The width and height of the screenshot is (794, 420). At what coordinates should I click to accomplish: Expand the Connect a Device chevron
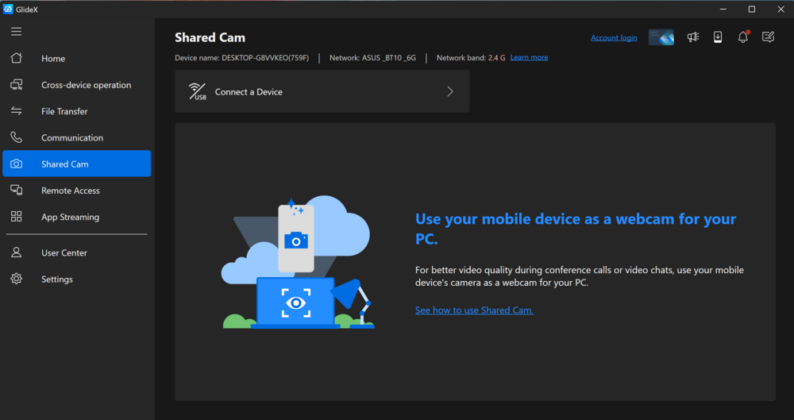point(450,92)
